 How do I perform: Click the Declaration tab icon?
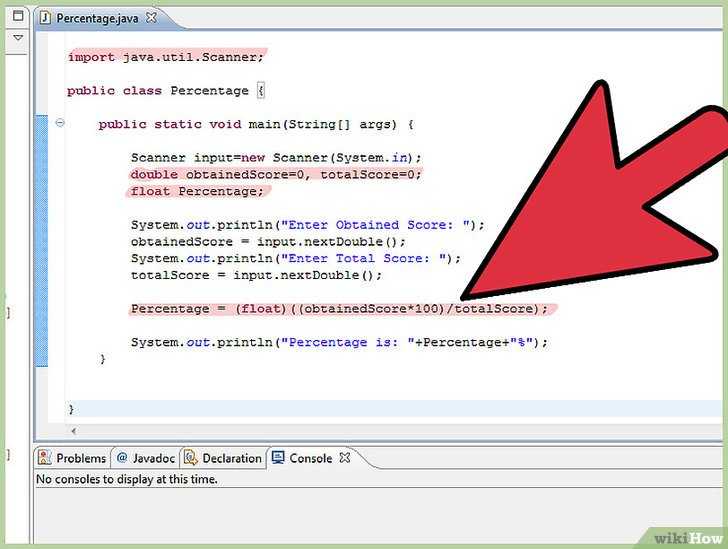point(191,458)
